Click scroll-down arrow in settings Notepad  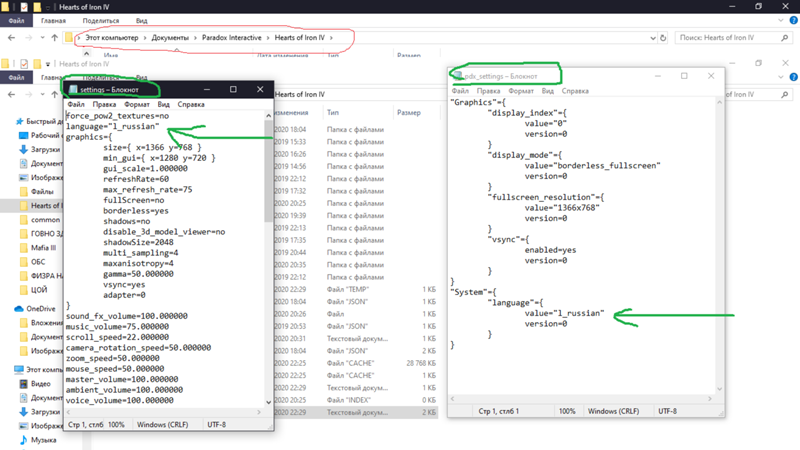tap(268, 403)
